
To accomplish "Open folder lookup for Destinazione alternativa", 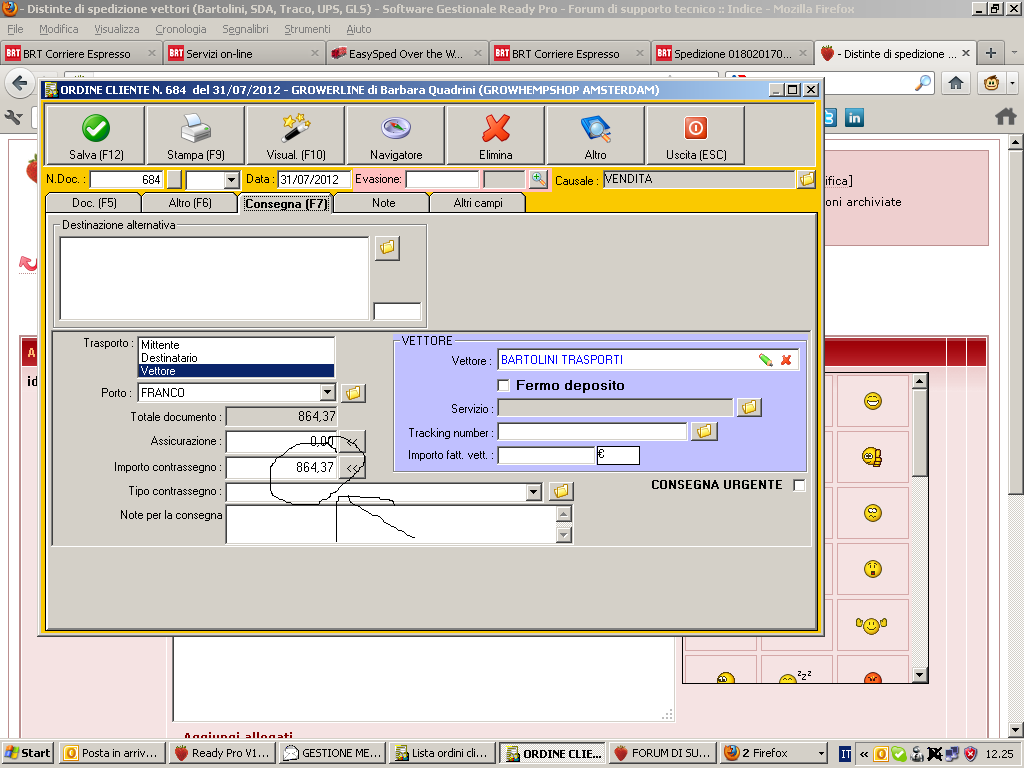I will coord(387,248).
